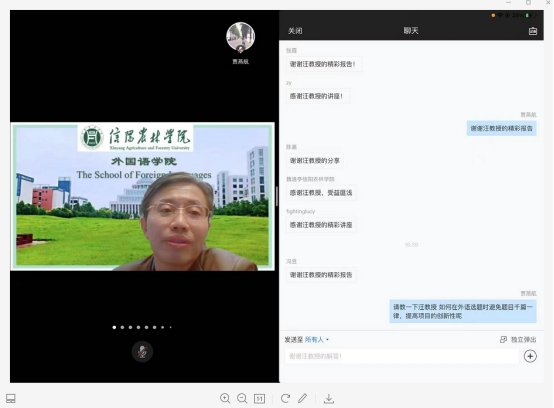Click the zoom in magnifier icon

point(225,398)
